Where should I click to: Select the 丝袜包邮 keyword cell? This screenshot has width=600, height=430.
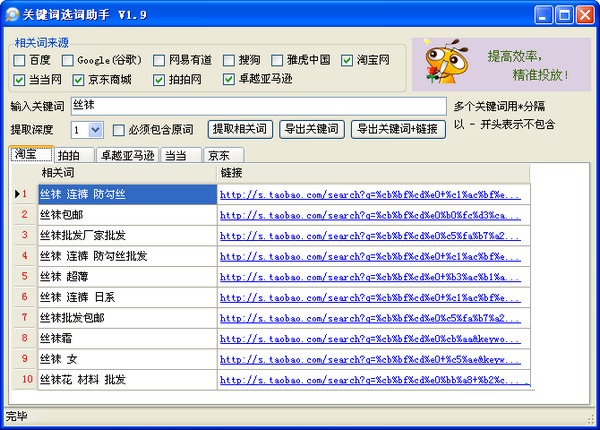(127, 215)
